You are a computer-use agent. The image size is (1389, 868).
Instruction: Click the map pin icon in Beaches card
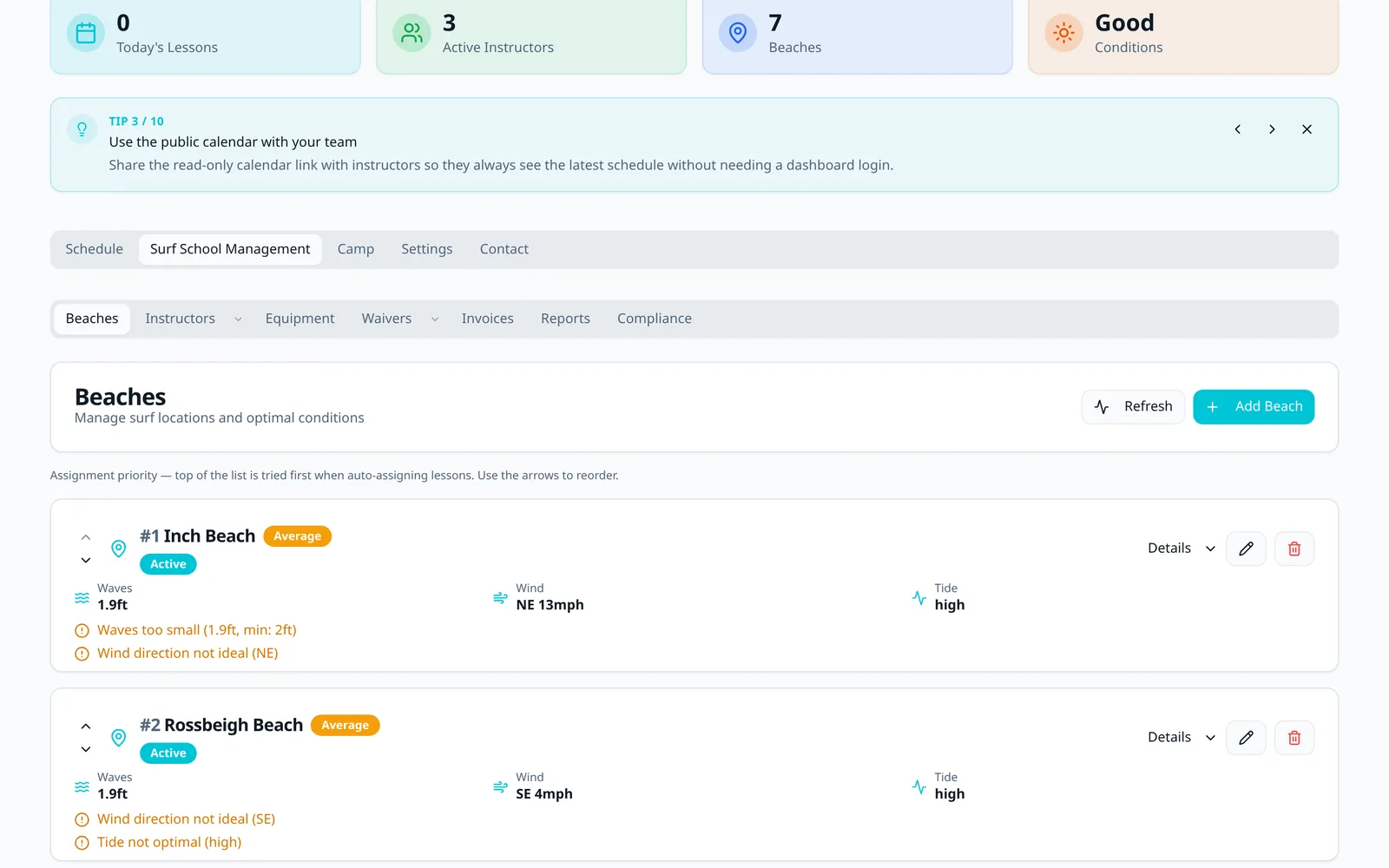pyautogui.click(x=738, y=33)
